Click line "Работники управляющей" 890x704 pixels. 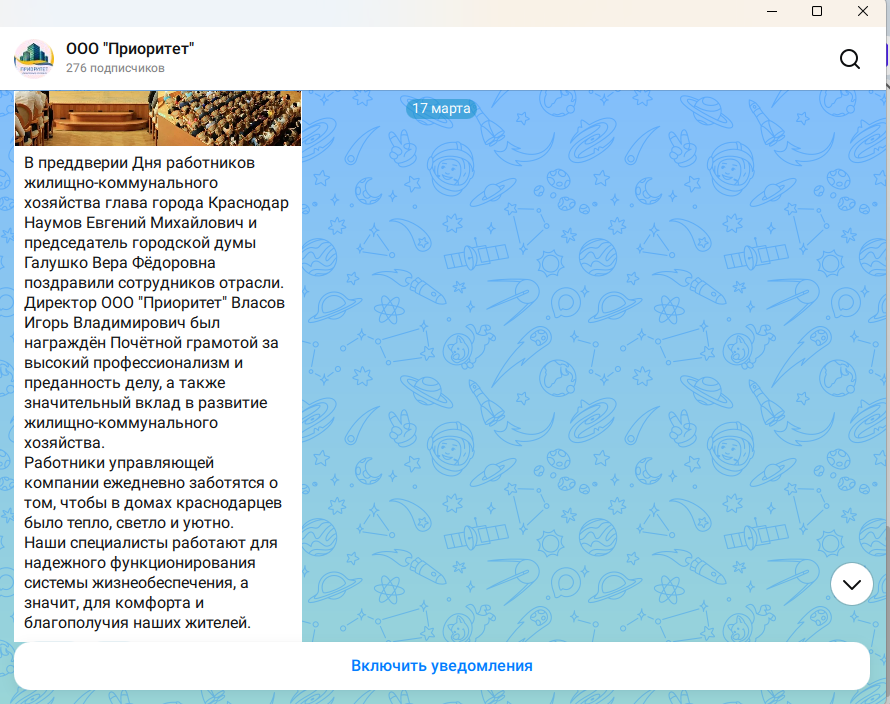click(x=119, y=463)
